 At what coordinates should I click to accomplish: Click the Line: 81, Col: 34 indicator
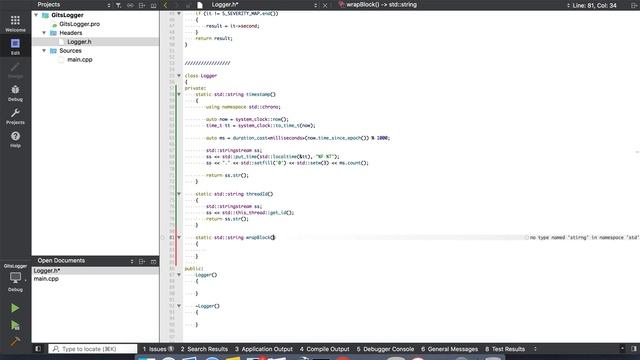click(594, 5)
